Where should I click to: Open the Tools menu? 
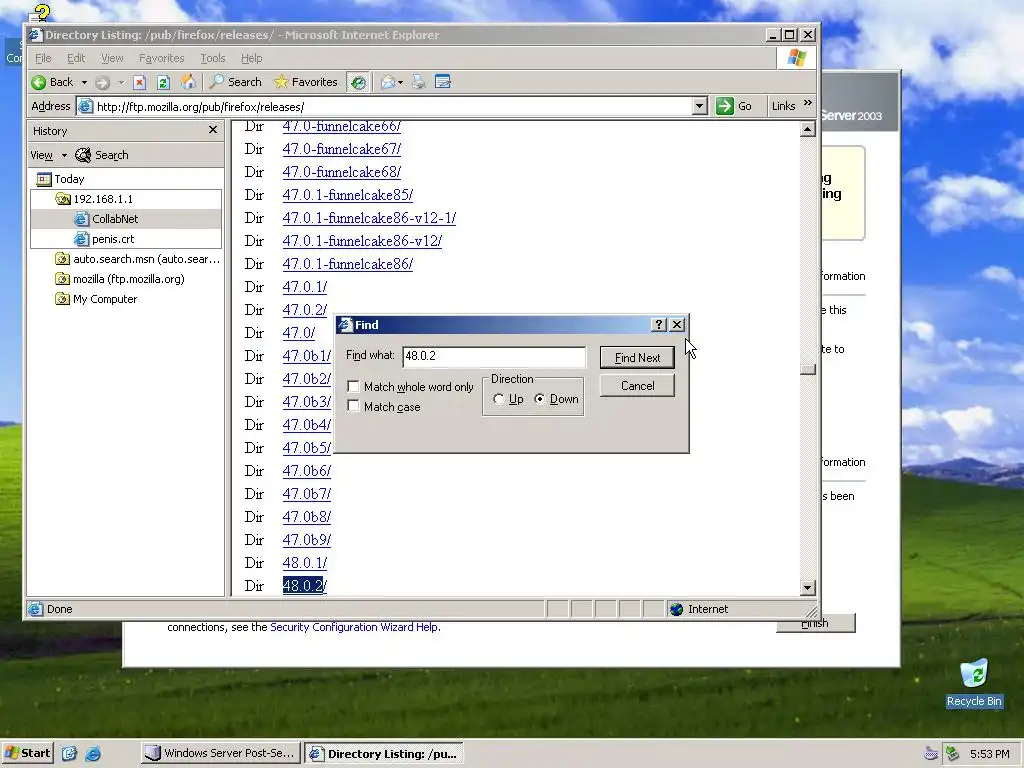(213, 58)
